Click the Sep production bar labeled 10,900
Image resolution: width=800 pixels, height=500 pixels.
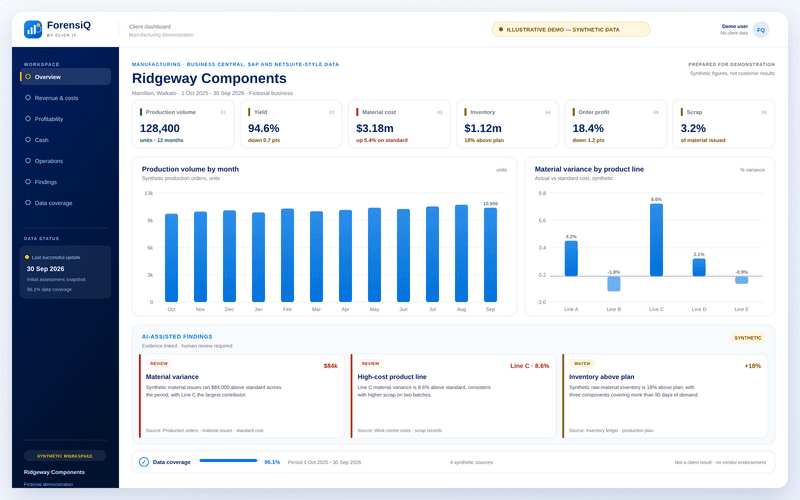click(490, 255)
